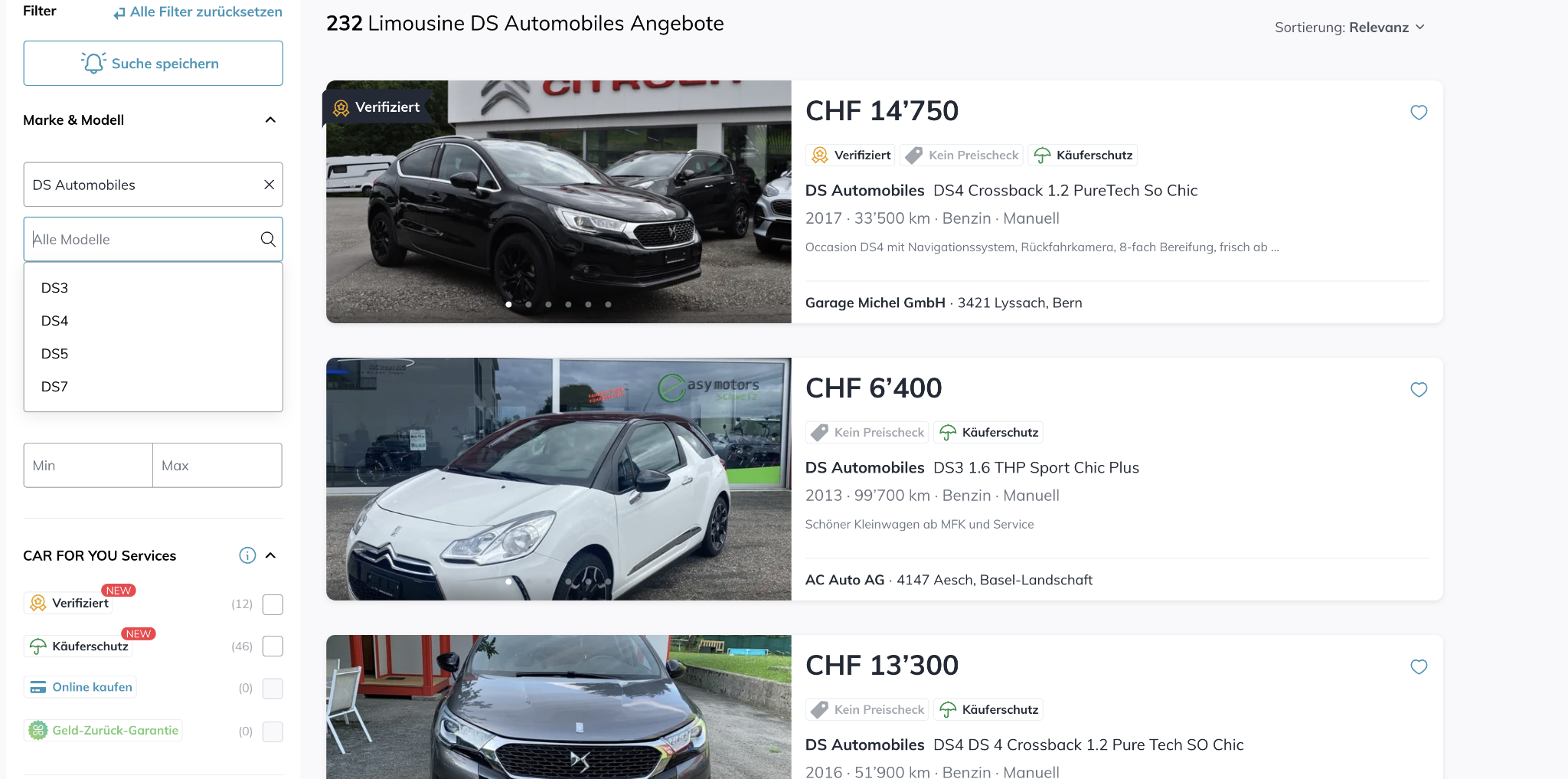1568x779 pixels.
Task: Click the search magnifier in model field
Action: coord(268,239)
